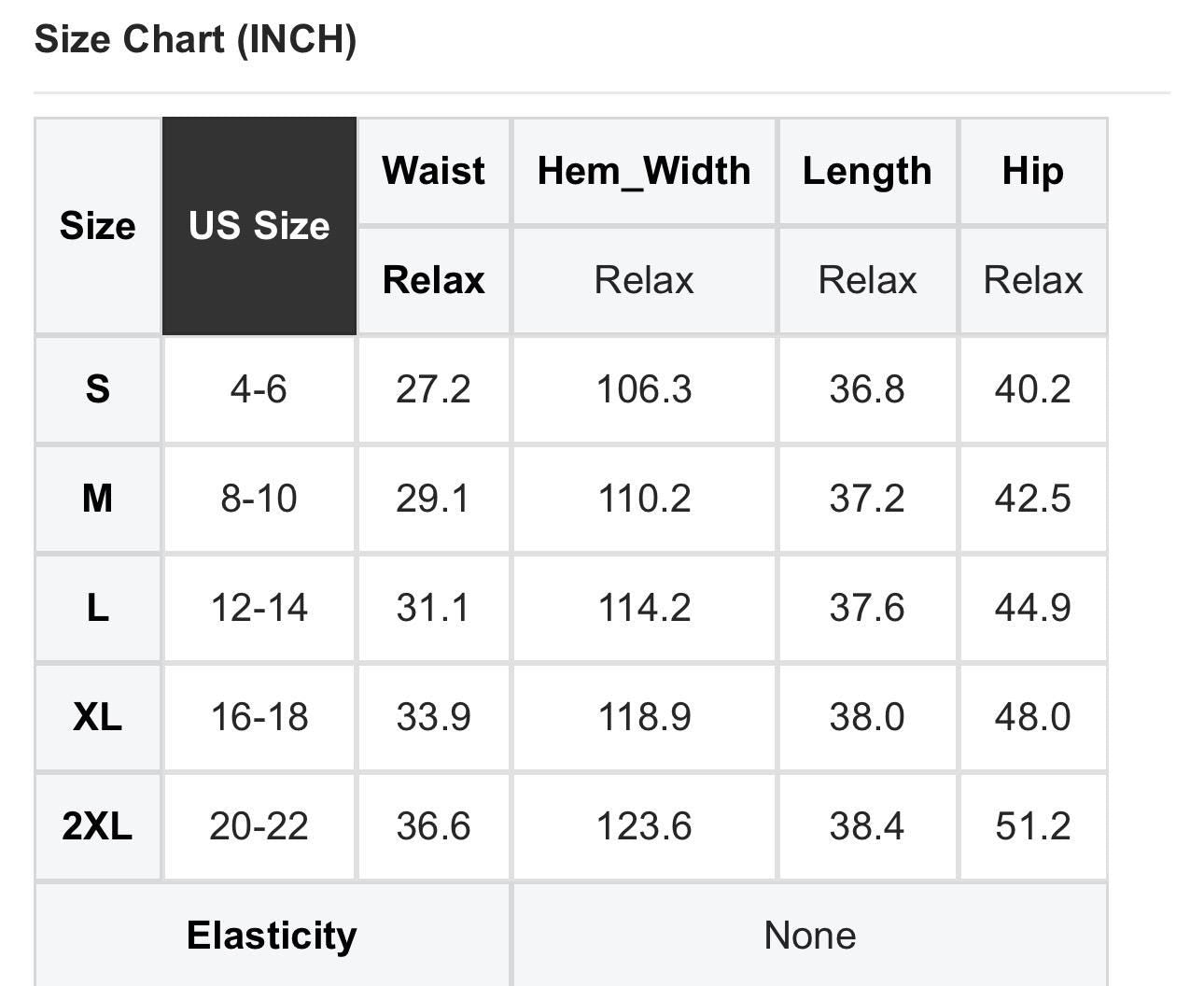
Task: Select the Length column header
Action: 867,171
